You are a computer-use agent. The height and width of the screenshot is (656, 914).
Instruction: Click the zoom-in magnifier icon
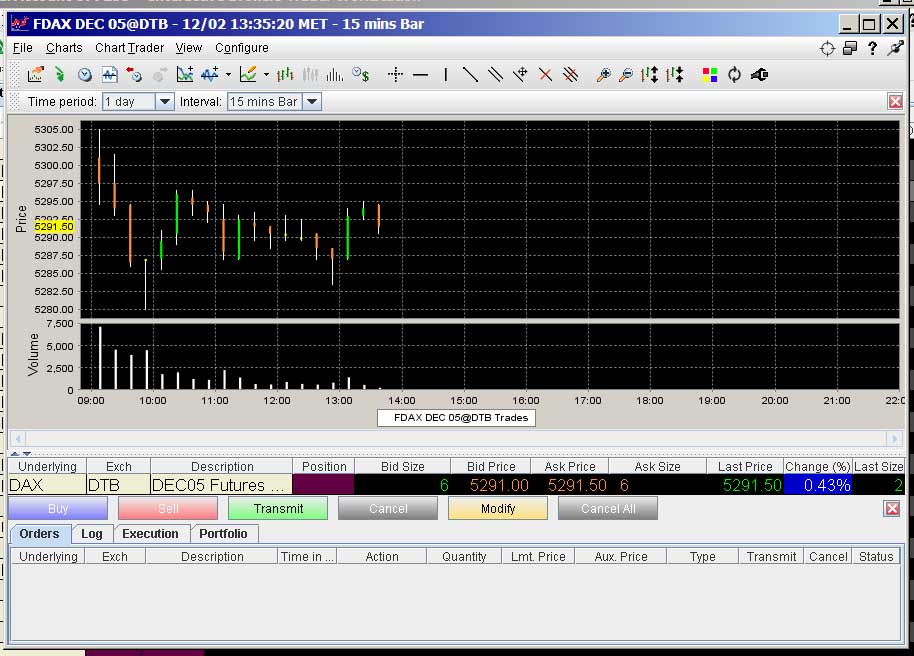click(x=603, y=75)
